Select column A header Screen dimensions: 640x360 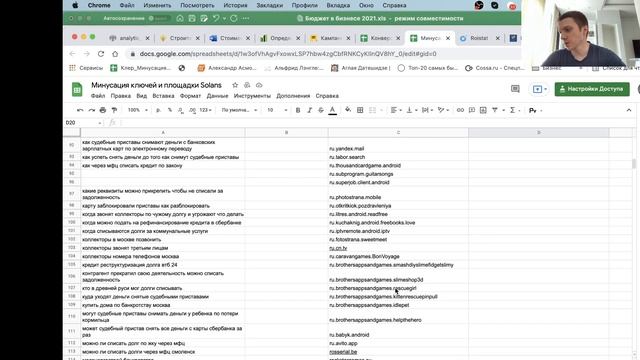(163, 132)
